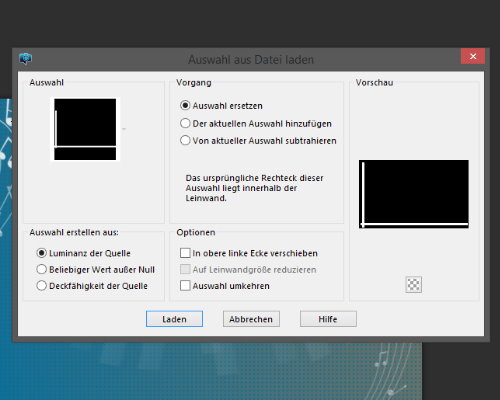Expand the small dropdown arrow beside selection thumbnail
This screenshot has width=500, height=400.
click(x=124, y=129)
